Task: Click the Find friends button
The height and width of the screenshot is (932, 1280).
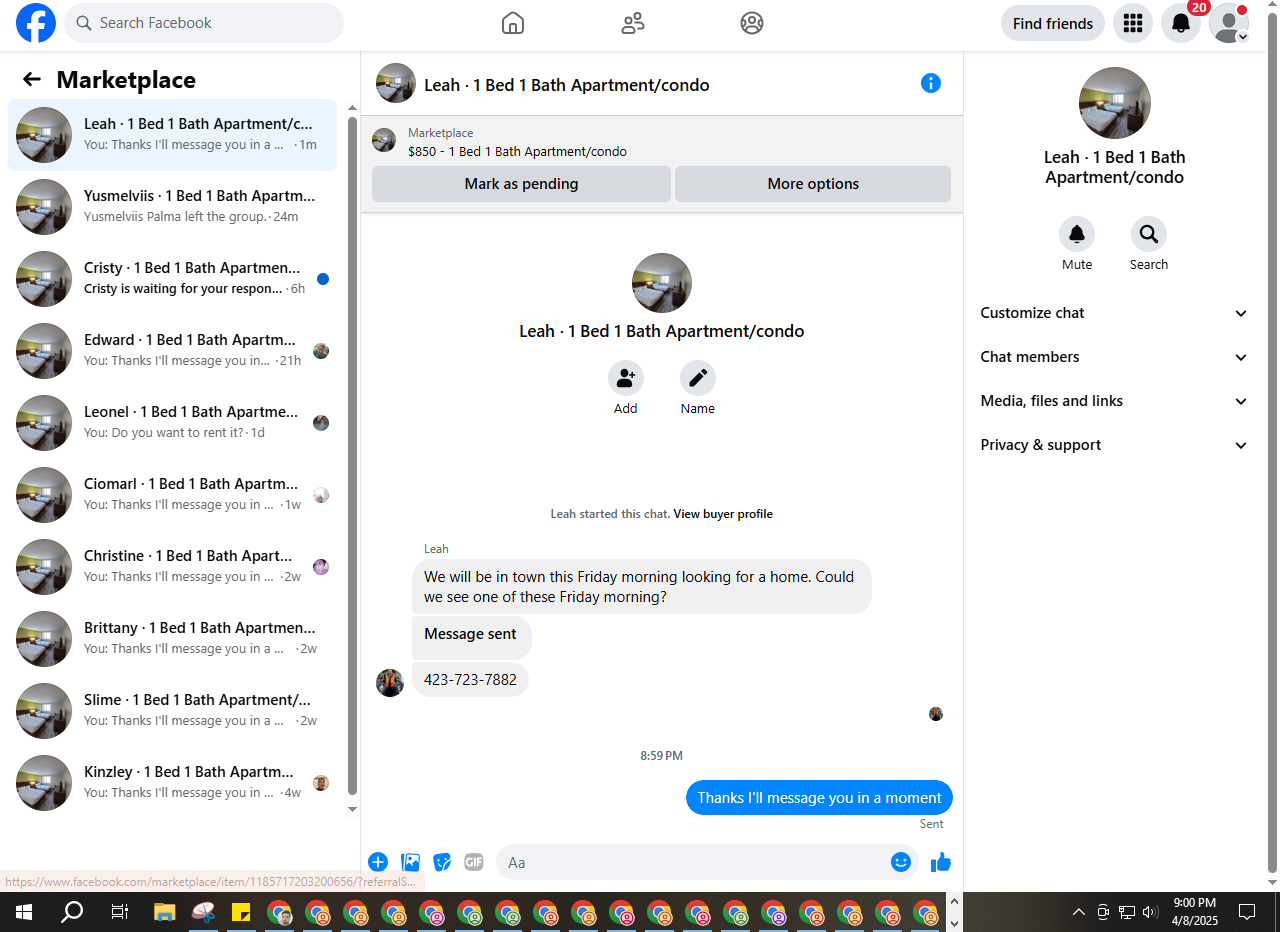Action: (1053, 23)
